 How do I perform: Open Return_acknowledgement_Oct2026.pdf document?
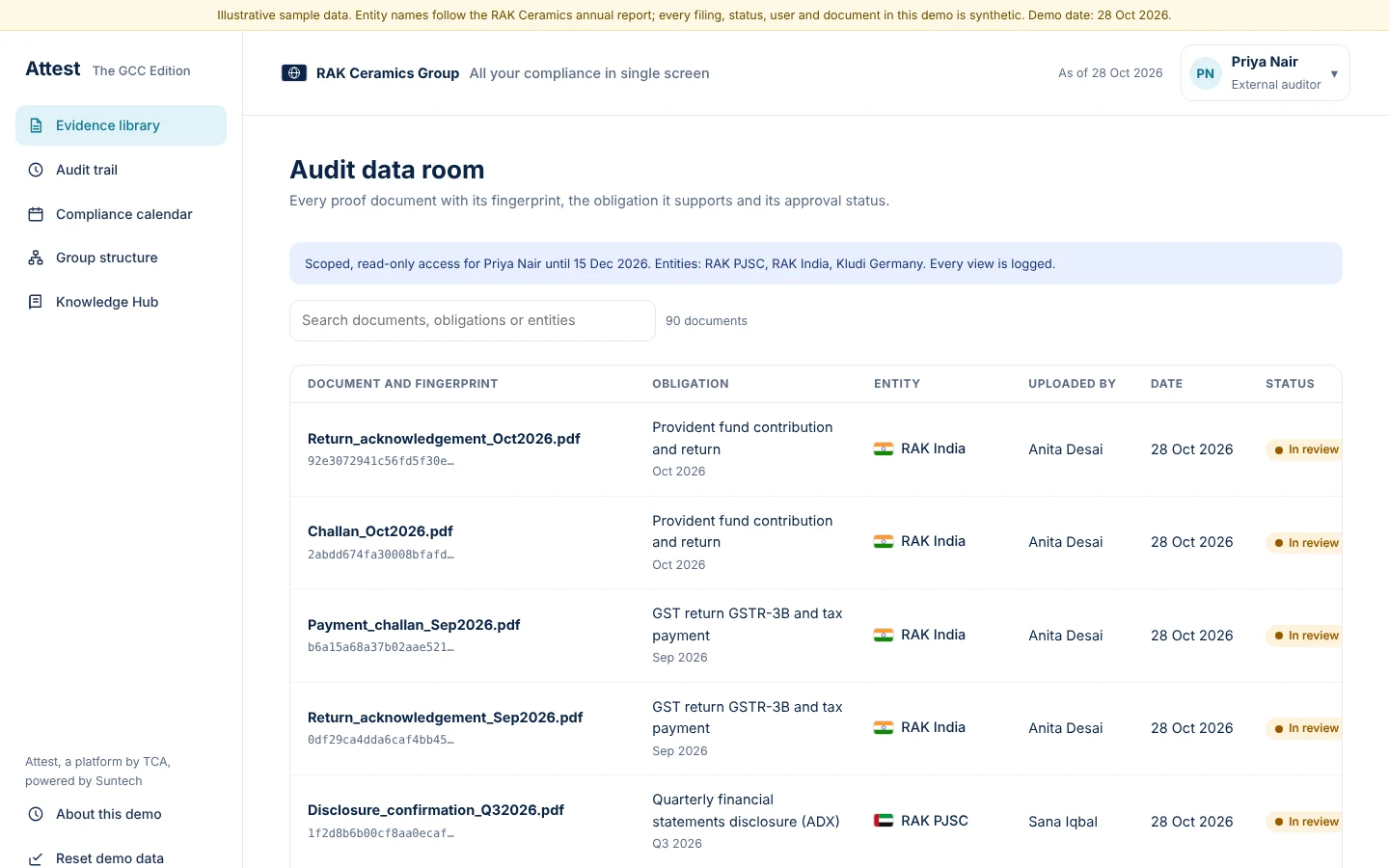(444, 439)
